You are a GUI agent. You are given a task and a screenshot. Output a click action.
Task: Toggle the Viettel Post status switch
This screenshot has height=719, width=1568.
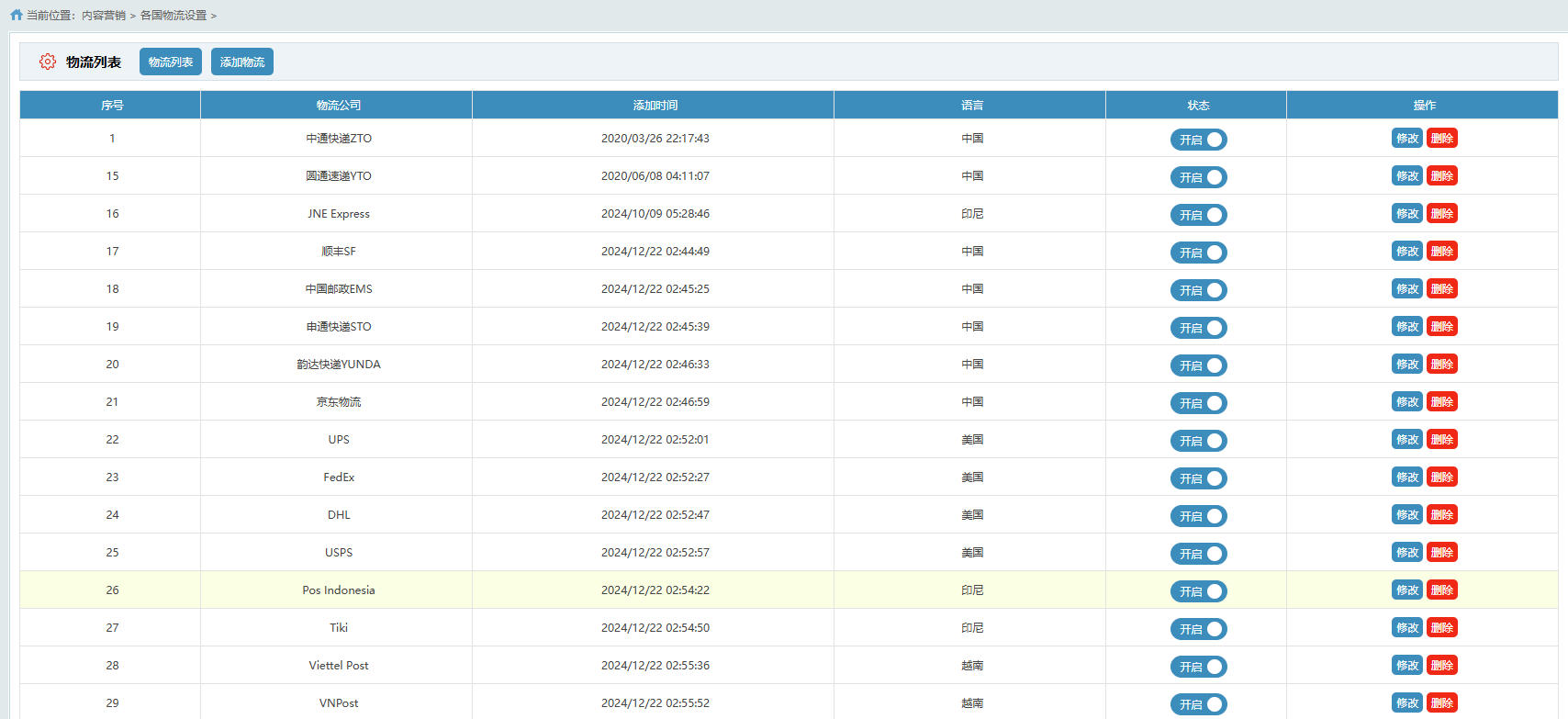(x=1199, y=667)
